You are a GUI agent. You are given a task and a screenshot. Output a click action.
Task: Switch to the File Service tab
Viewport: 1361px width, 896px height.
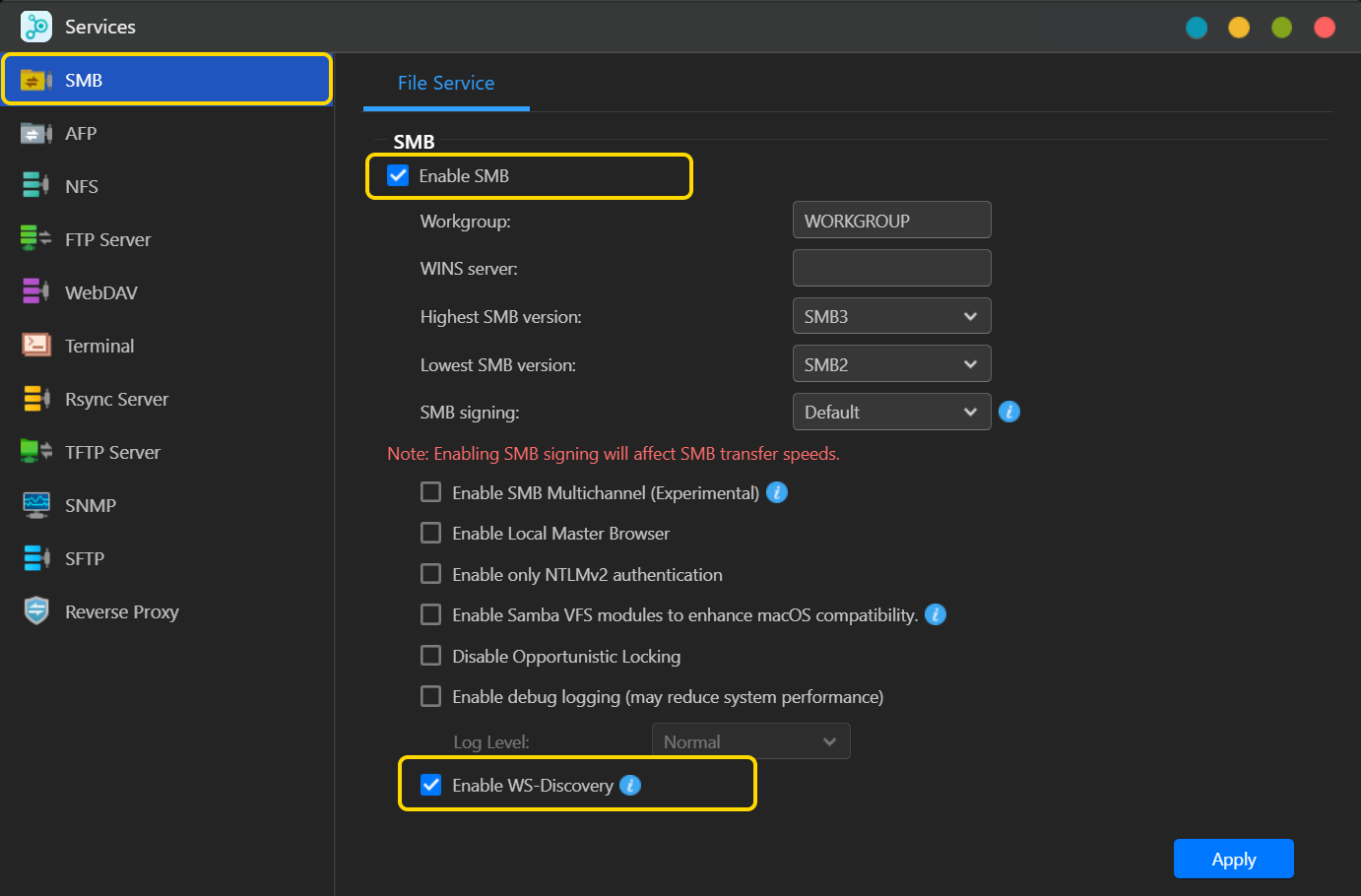click(446, 83)
